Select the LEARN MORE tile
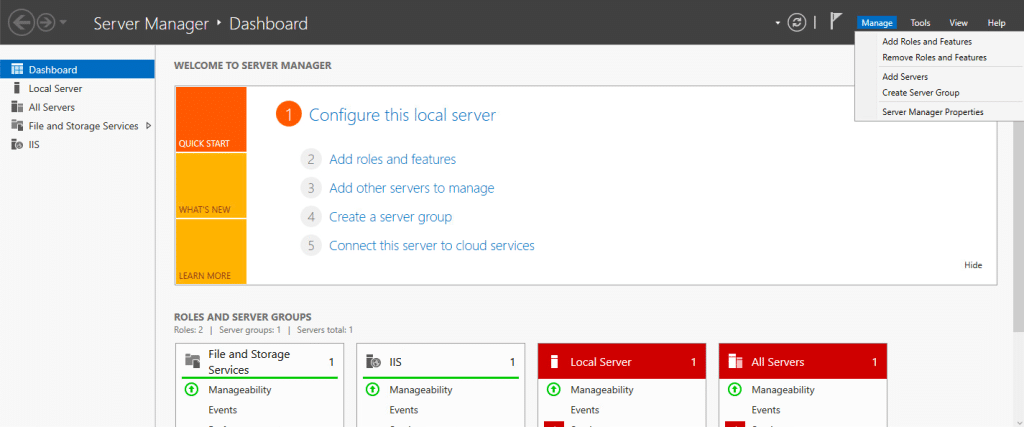The width and height of the screenshot is (1024, 427). [210, 251]
